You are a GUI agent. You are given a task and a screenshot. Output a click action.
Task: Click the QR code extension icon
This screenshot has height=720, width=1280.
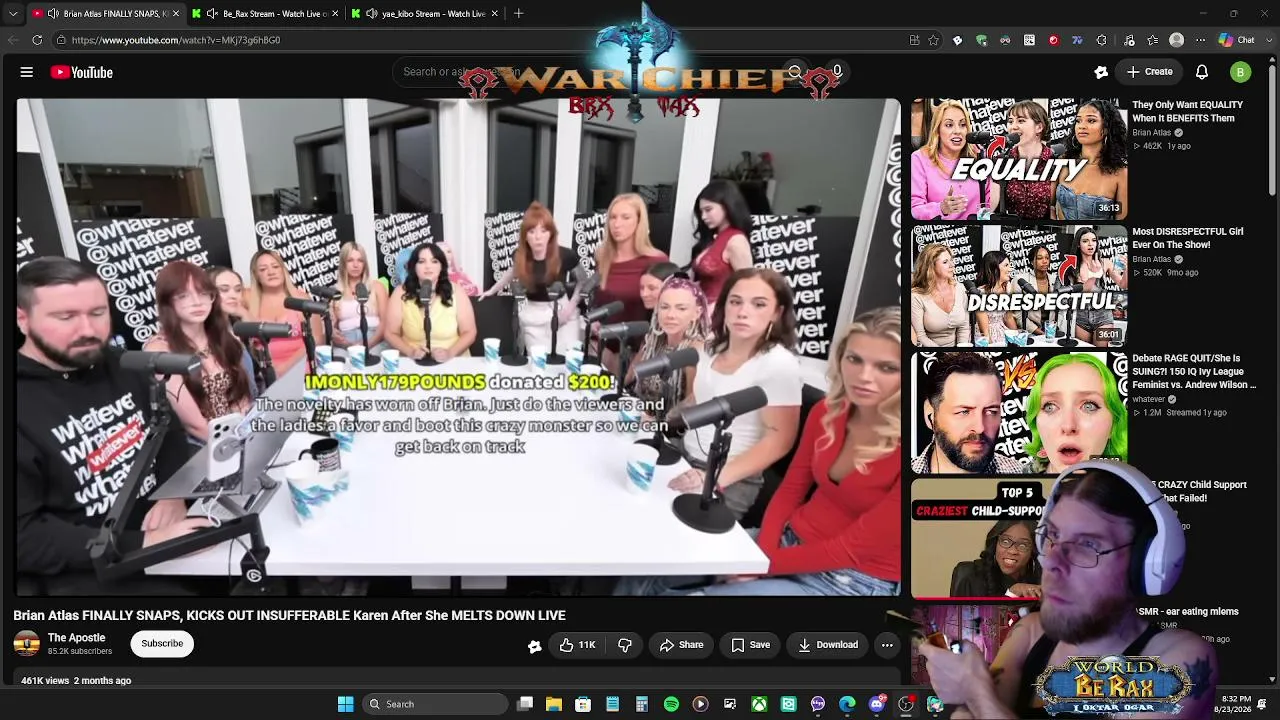click(x=1029, y=40)
